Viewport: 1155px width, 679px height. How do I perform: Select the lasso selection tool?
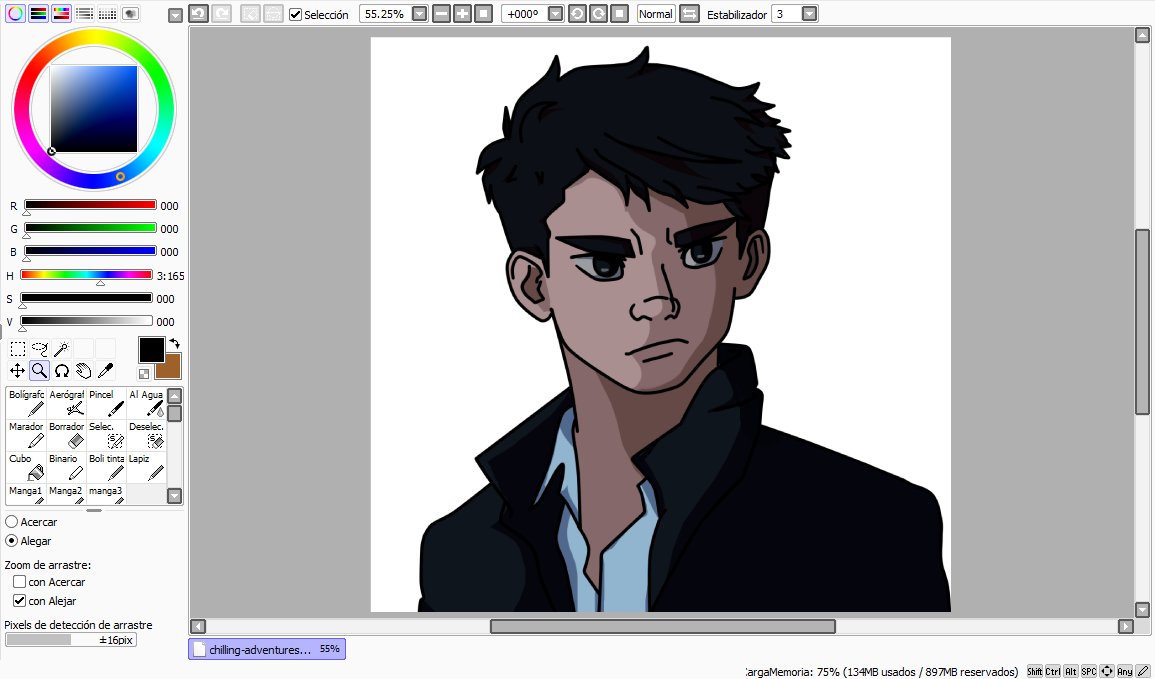40,348
